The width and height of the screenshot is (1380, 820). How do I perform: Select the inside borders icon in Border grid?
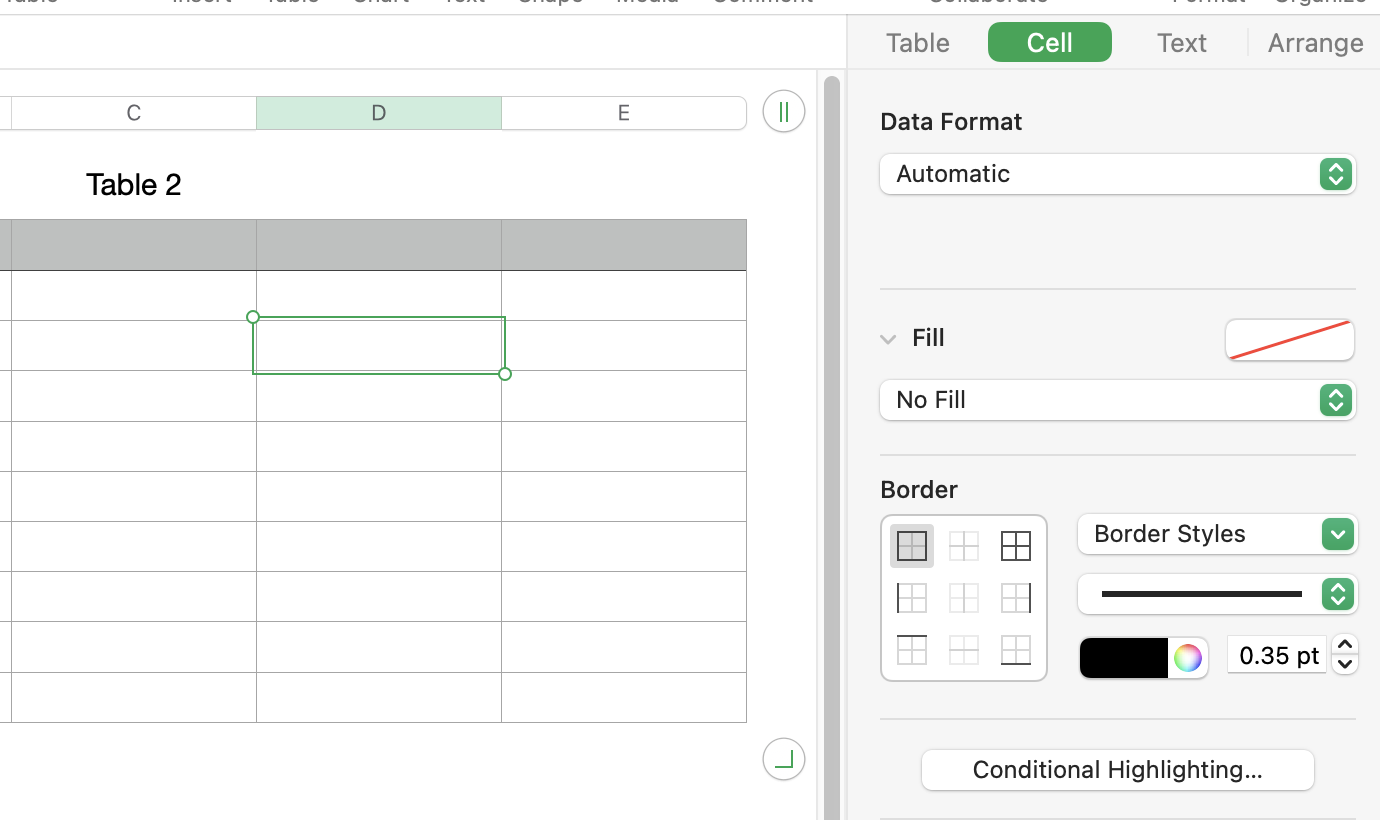(x=964, y=546)
